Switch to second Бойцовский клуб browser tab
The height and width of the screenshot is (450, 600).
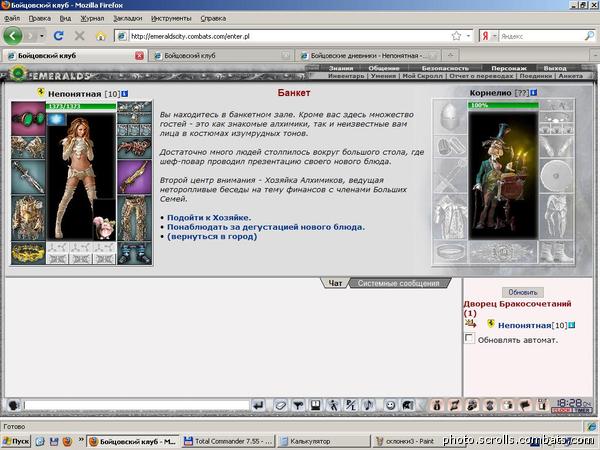pos(221,56)
